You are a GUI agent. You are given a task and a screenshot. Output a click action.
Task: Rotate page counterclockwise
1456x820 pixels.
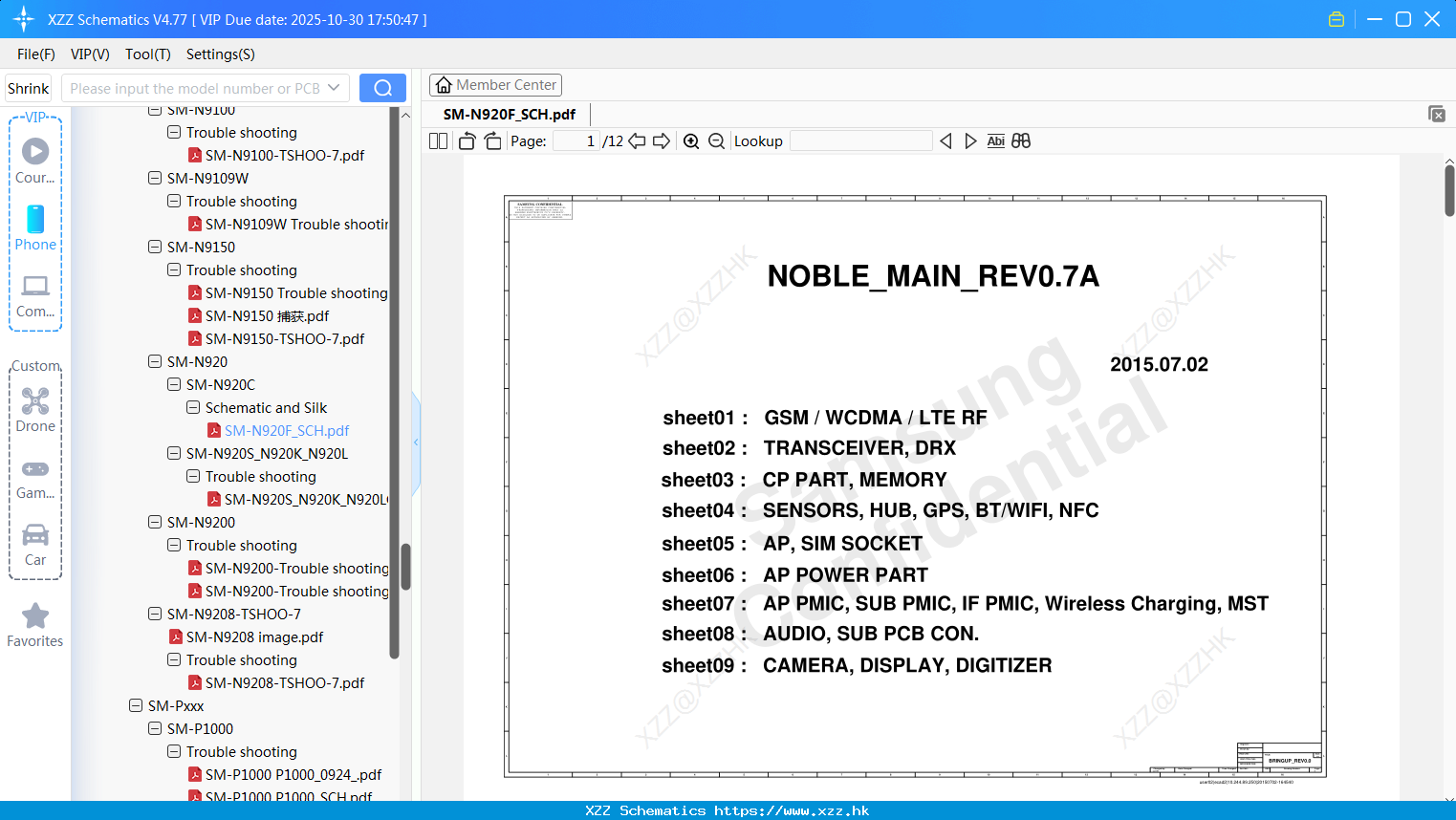tap(467, 141)
